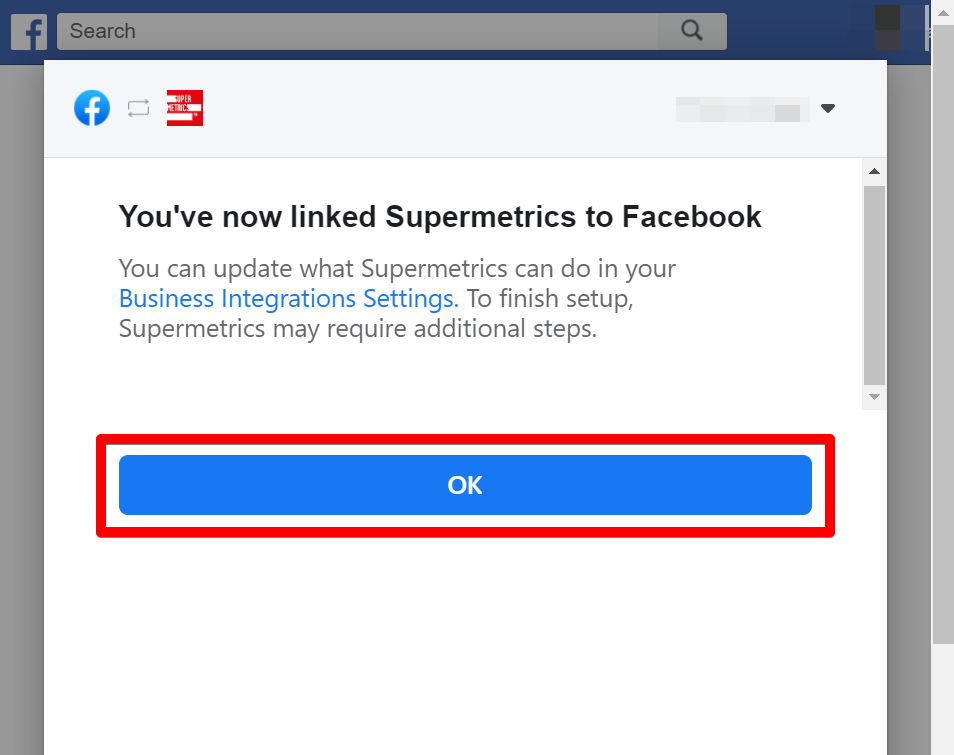The width and height of the screenshot is (954, 755).
Task: Select the search magnifier icon
Action: point(692,31)
